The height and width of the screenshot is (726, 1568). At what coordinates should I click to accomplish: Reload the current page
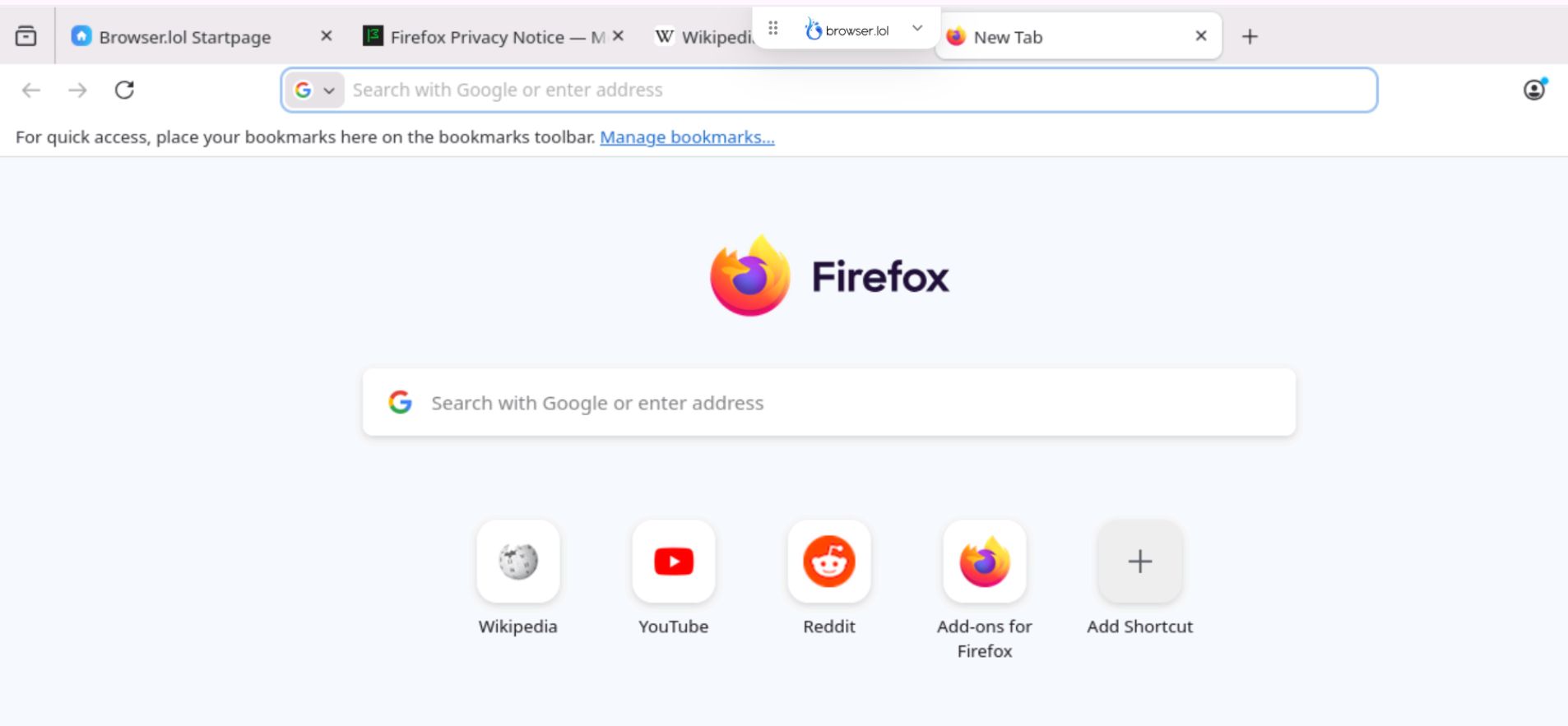tap(125, 90)
